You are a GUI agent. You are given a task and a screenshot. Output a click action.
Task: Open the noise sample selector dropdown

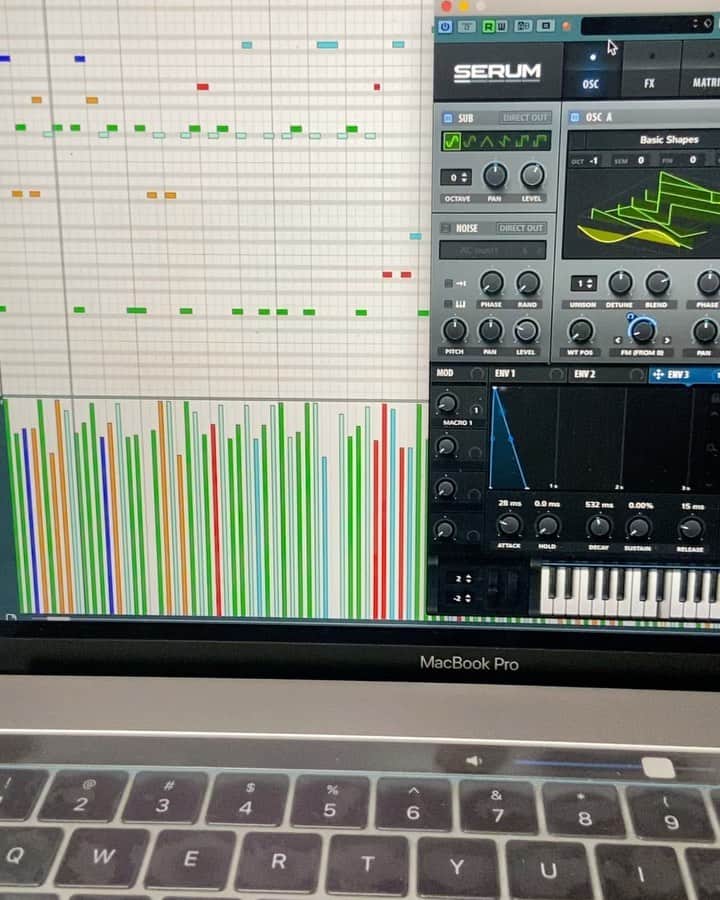[493, 250]
